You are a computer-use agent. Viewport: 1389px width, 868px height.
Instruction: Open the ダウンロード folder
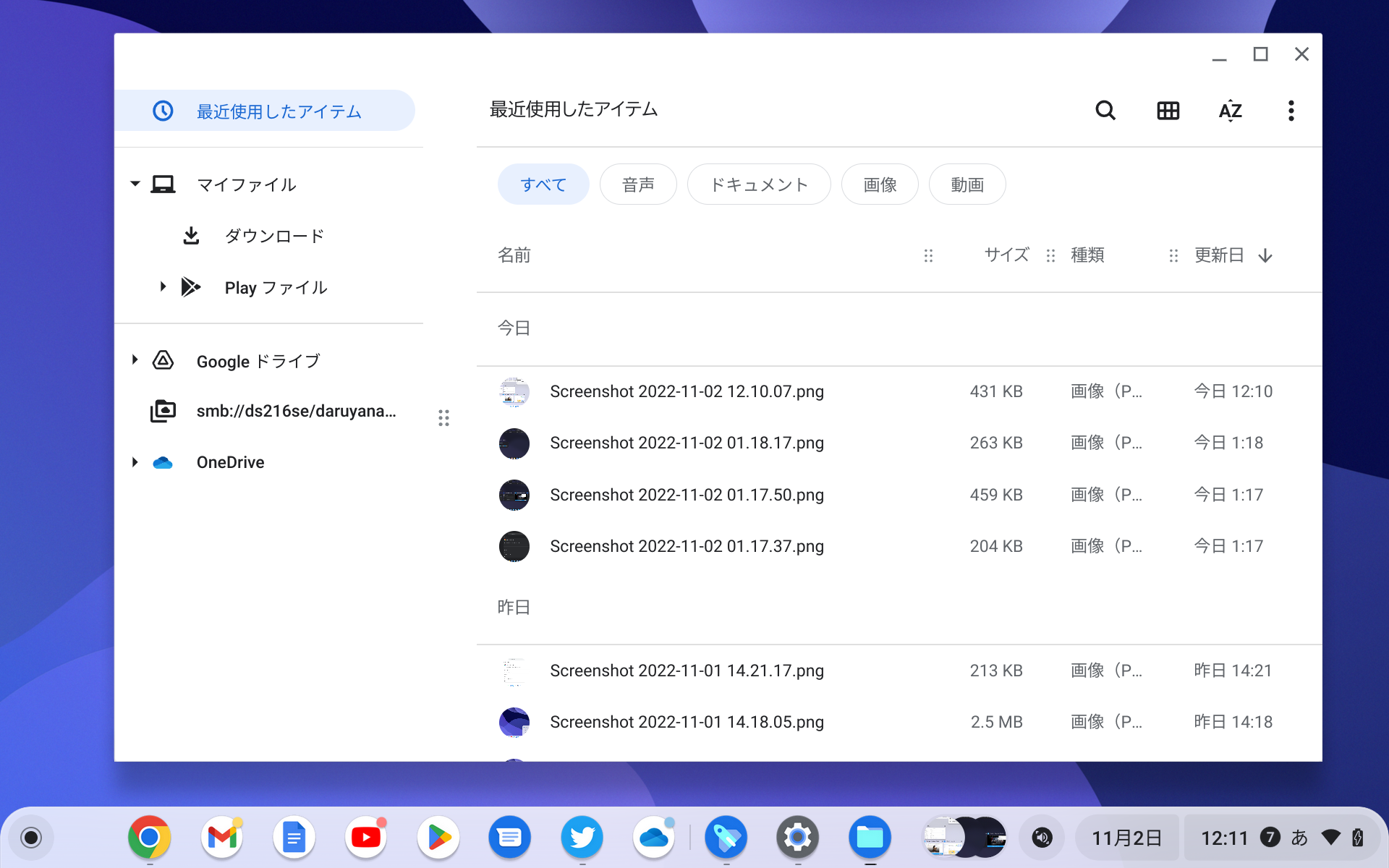coord(275,235)
